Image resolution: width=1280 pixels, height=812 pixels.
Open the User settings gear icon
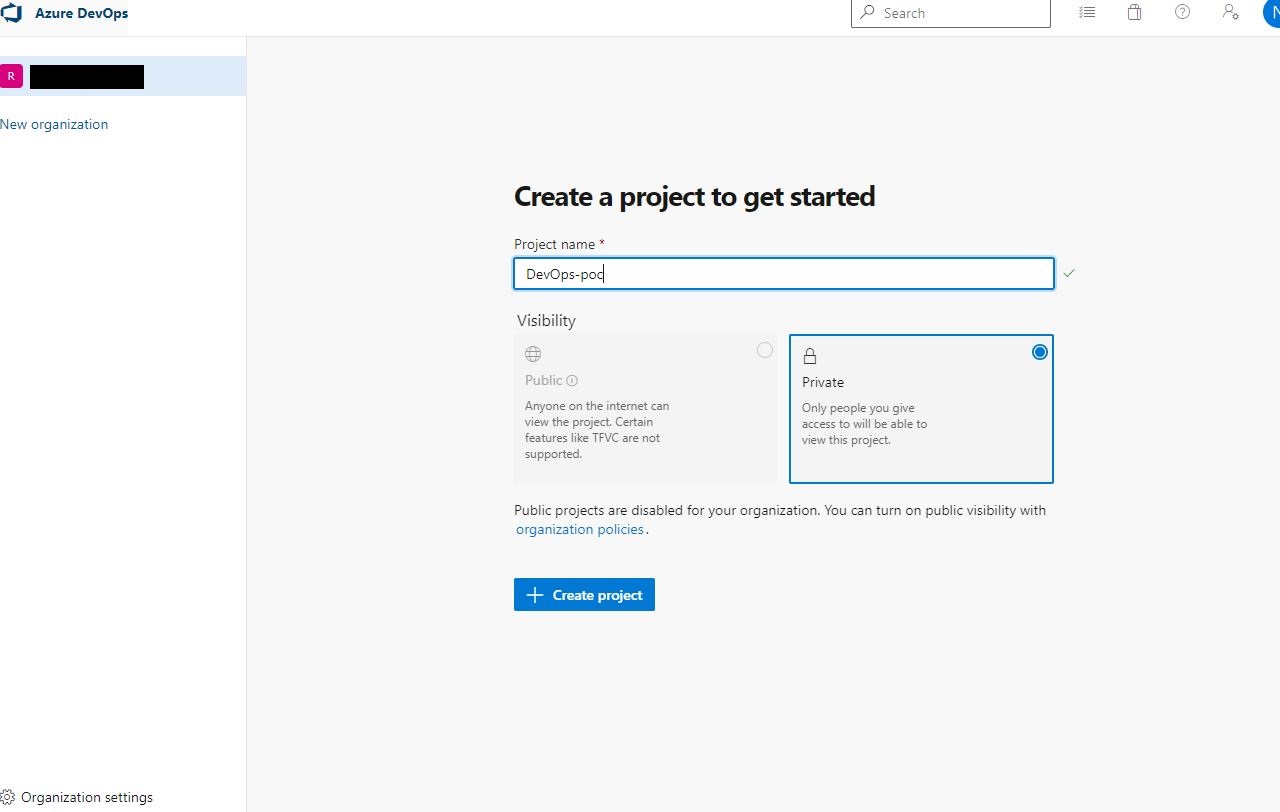(1230, 12)
